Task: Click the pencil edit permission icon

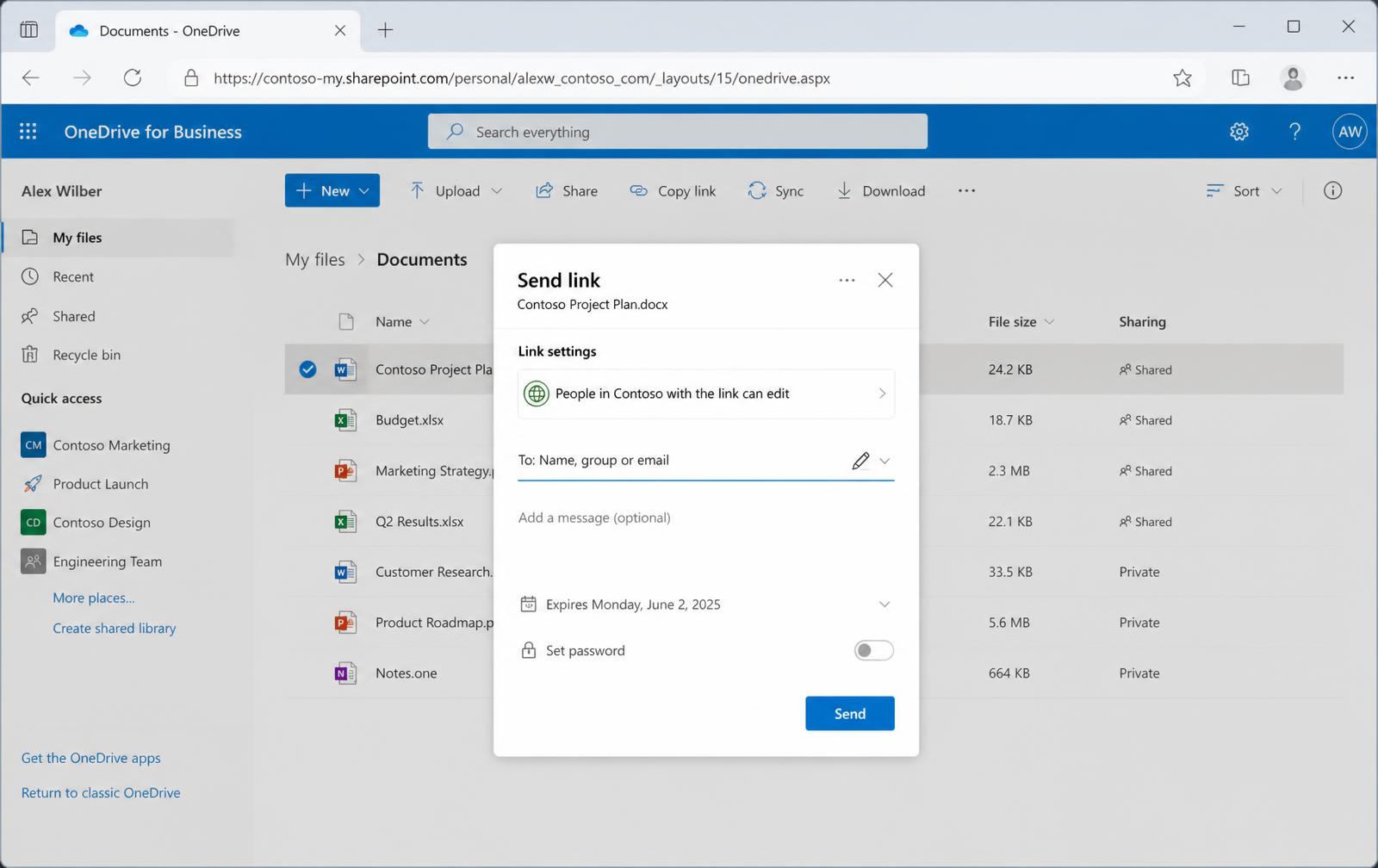Action: [x=860, y=461]
